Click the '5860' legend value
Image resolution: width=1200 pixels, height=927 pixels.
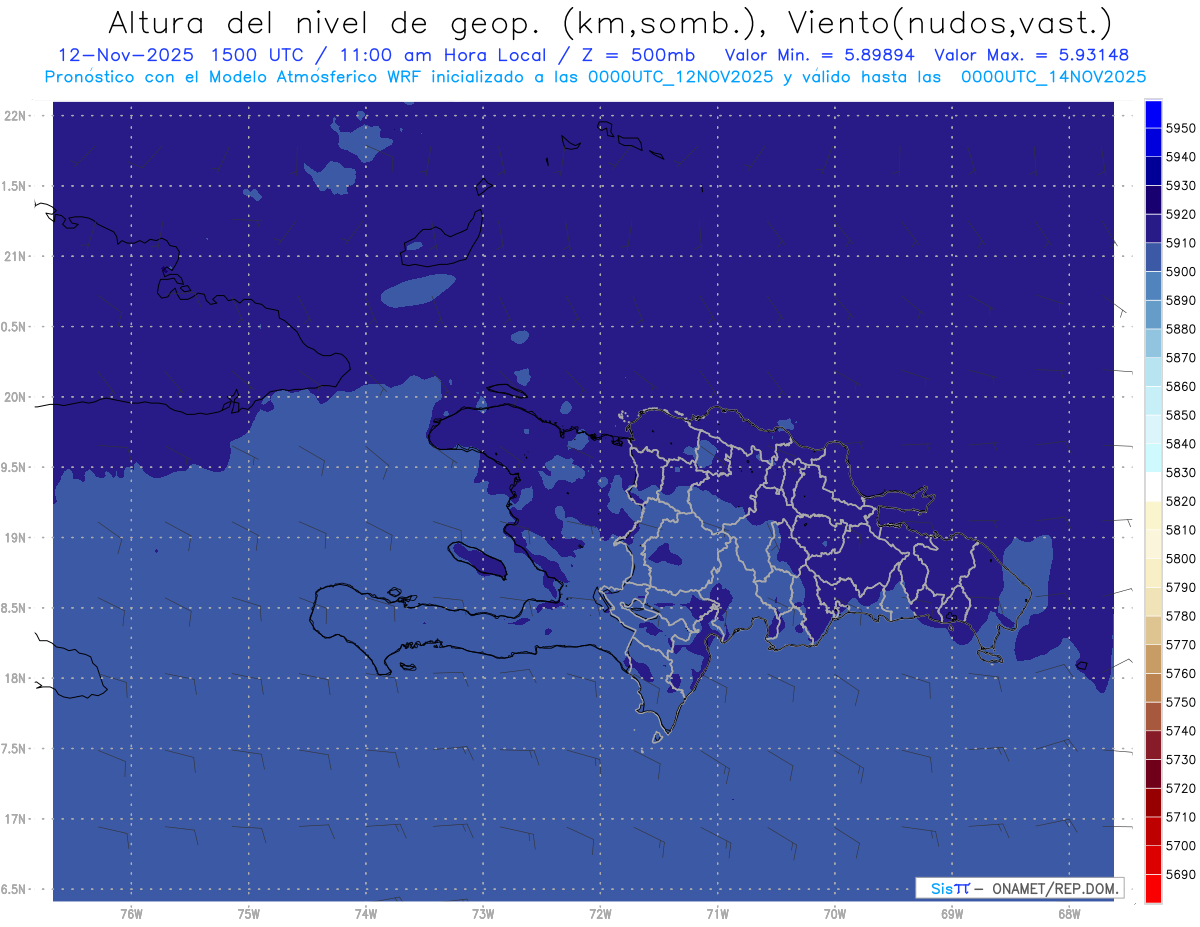[x=1181, y=386]
